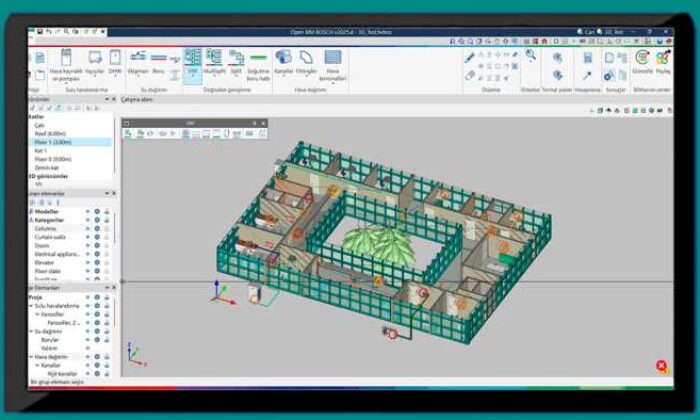Open the Yayıcılar dropdown arrow
700x420 pixels.
95,77
